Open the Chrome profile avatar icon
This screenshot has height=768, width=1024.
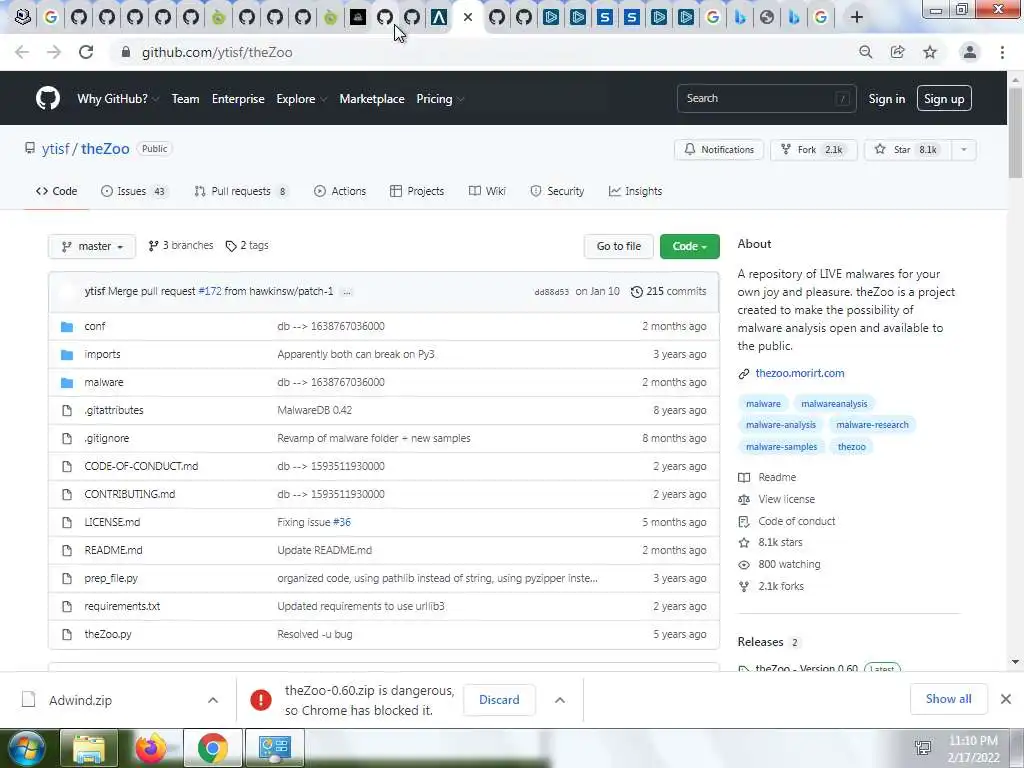tap(970, 52)
